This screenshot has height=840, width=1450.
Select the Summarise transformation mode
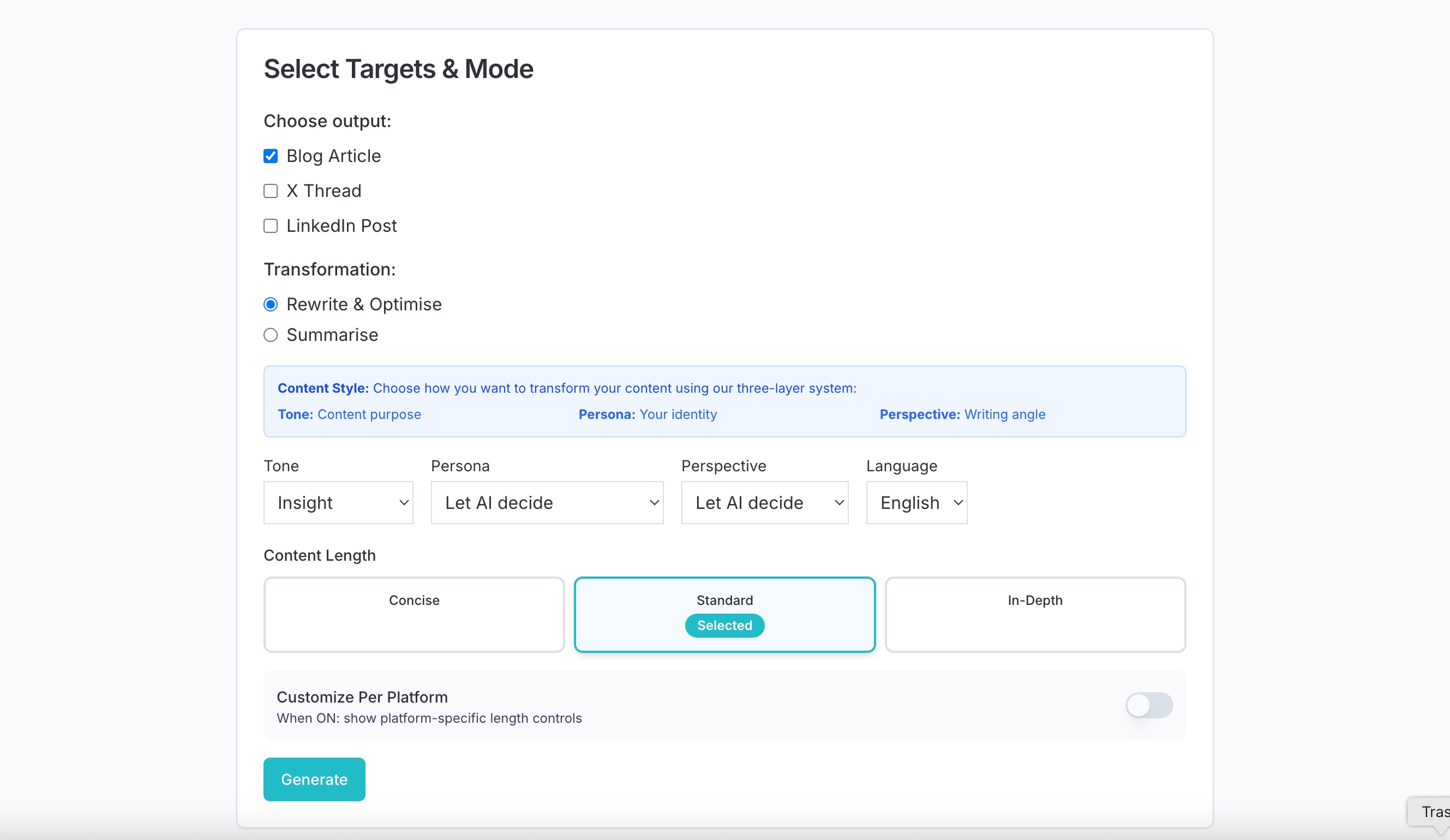271,335
